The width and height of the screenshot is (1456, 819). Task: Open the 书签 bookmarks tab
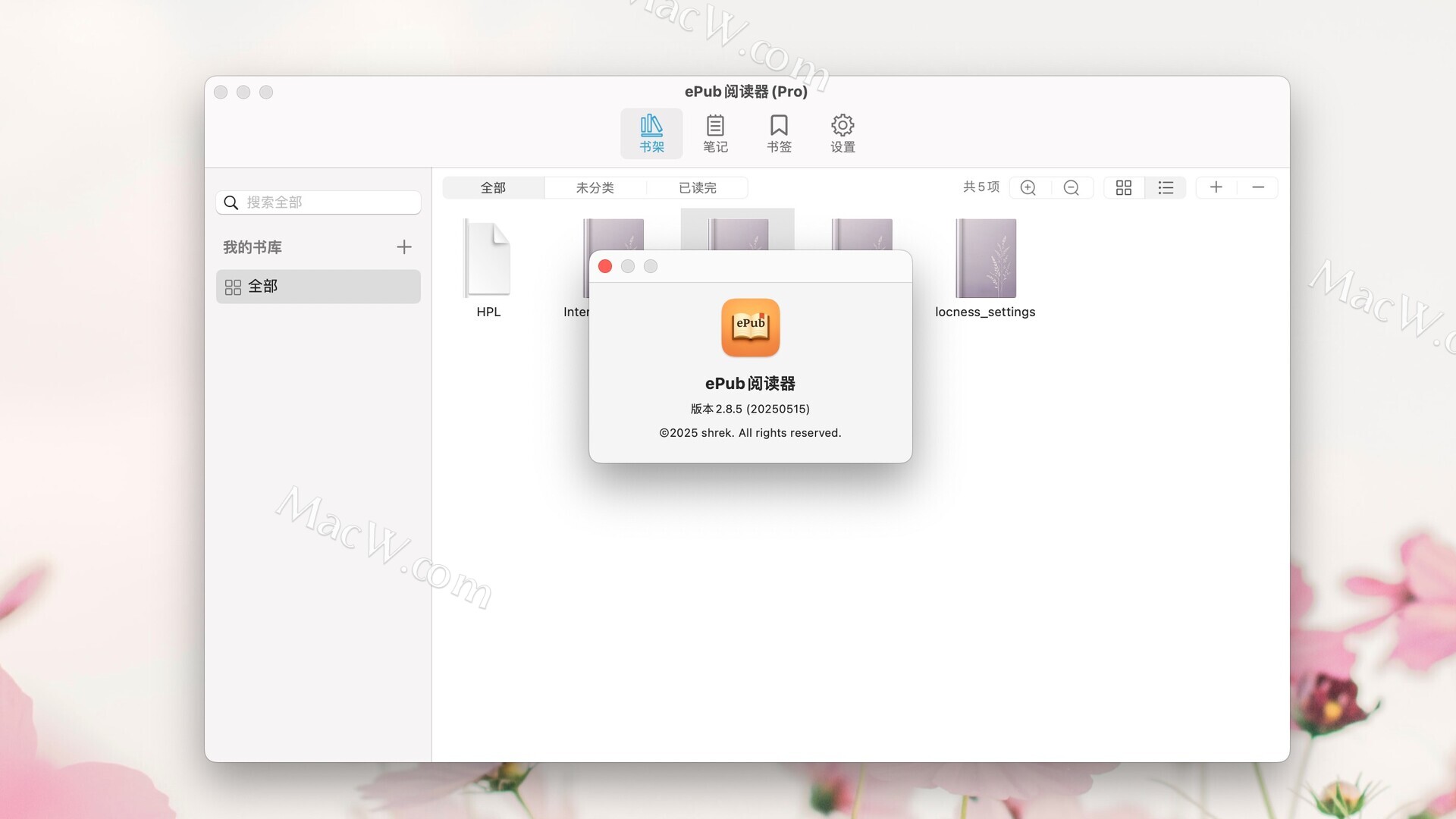779,133
